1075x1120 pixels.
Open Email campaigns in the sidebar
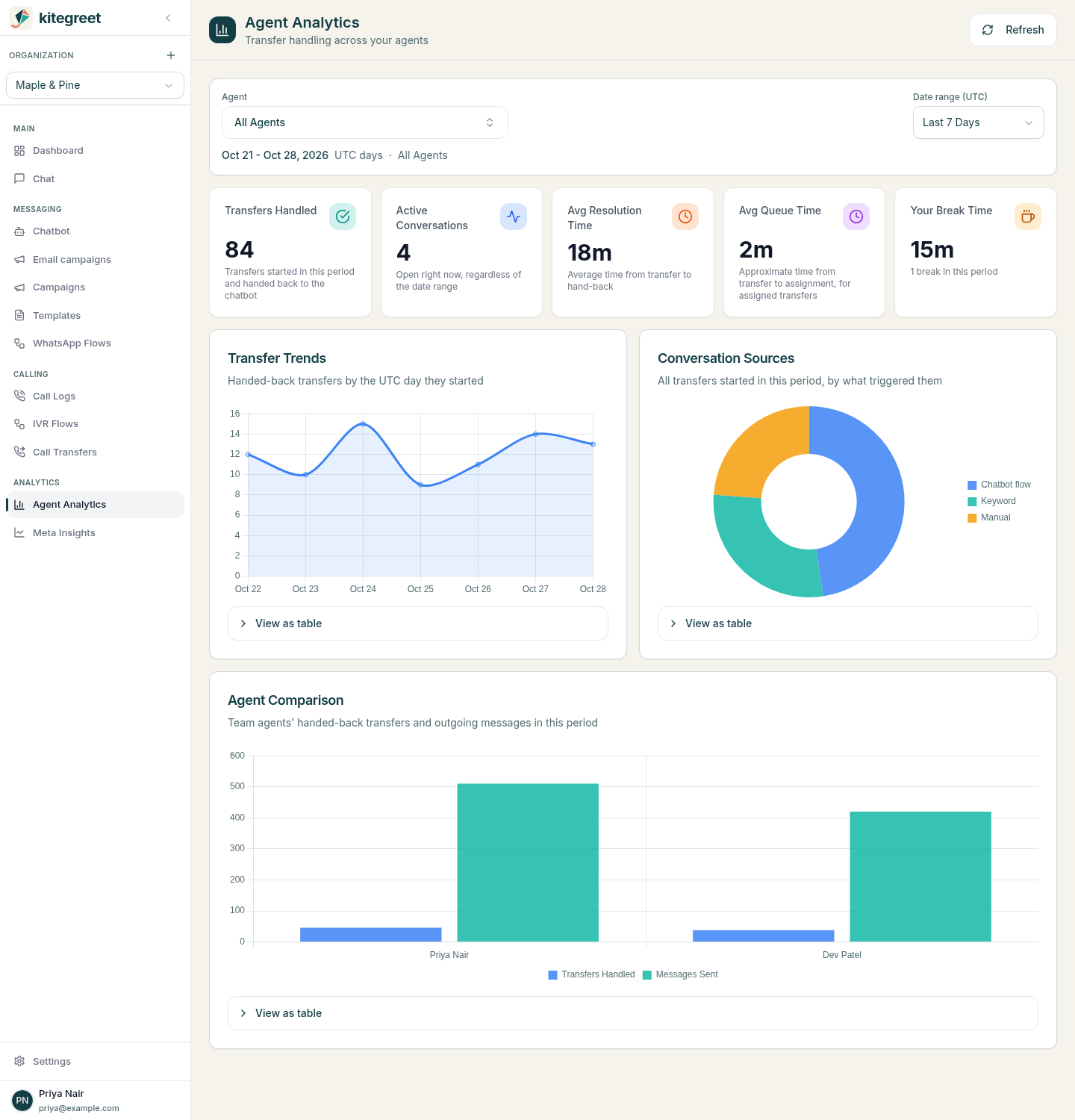pos(95,260)
